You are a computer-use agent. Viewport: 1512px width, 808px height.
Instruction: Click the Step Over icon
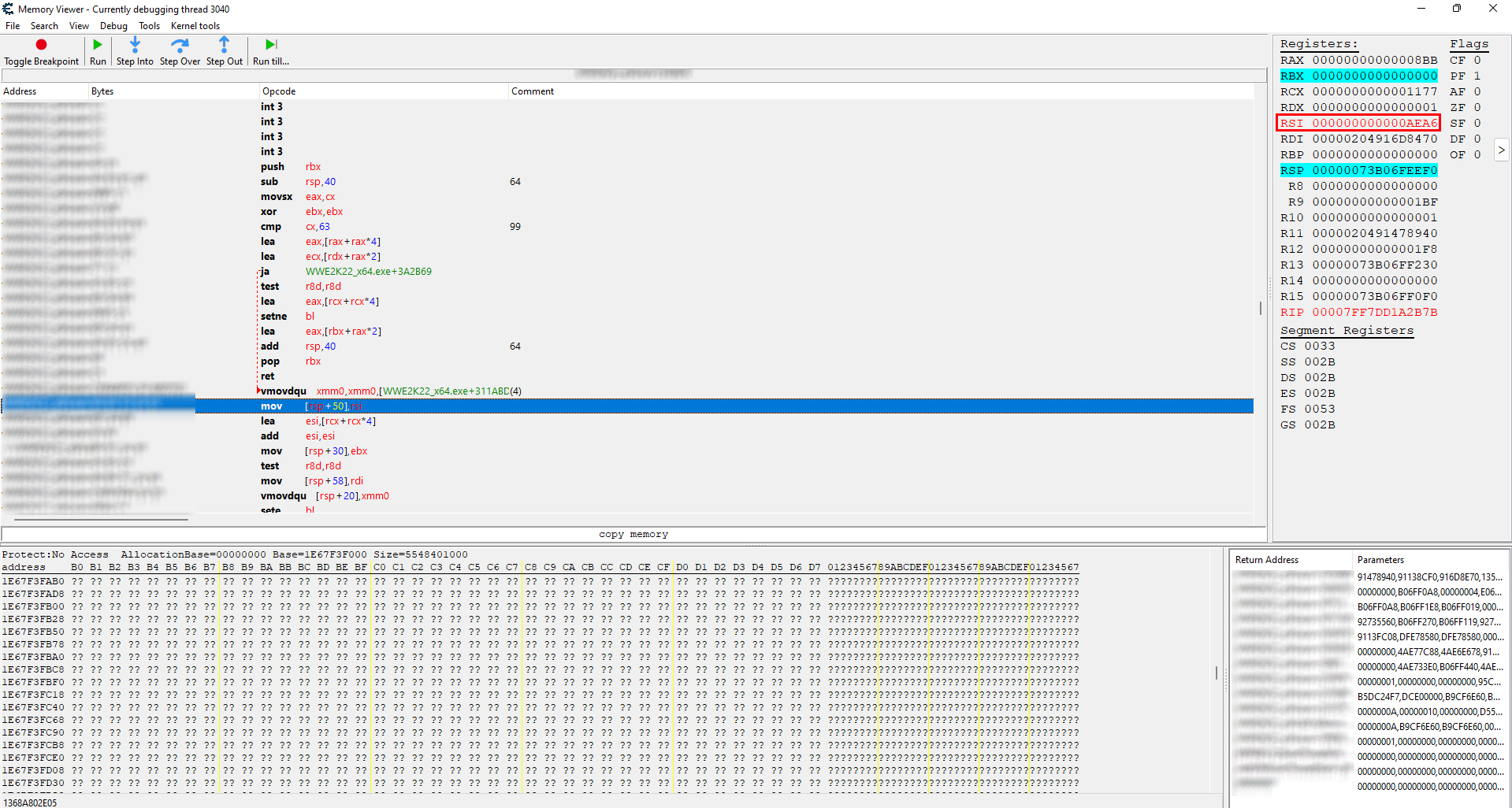click(x=180, y=45)
